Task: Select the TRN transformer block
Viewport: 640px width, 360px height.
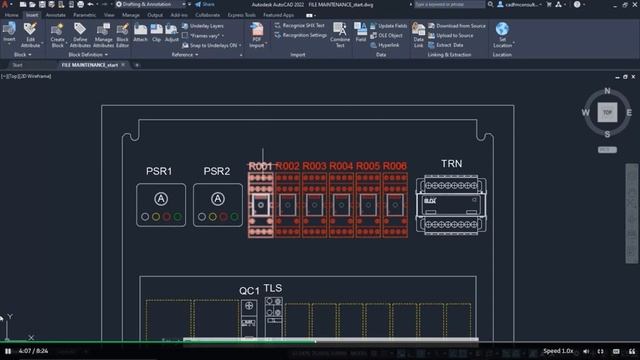Action: click(451, 204)
